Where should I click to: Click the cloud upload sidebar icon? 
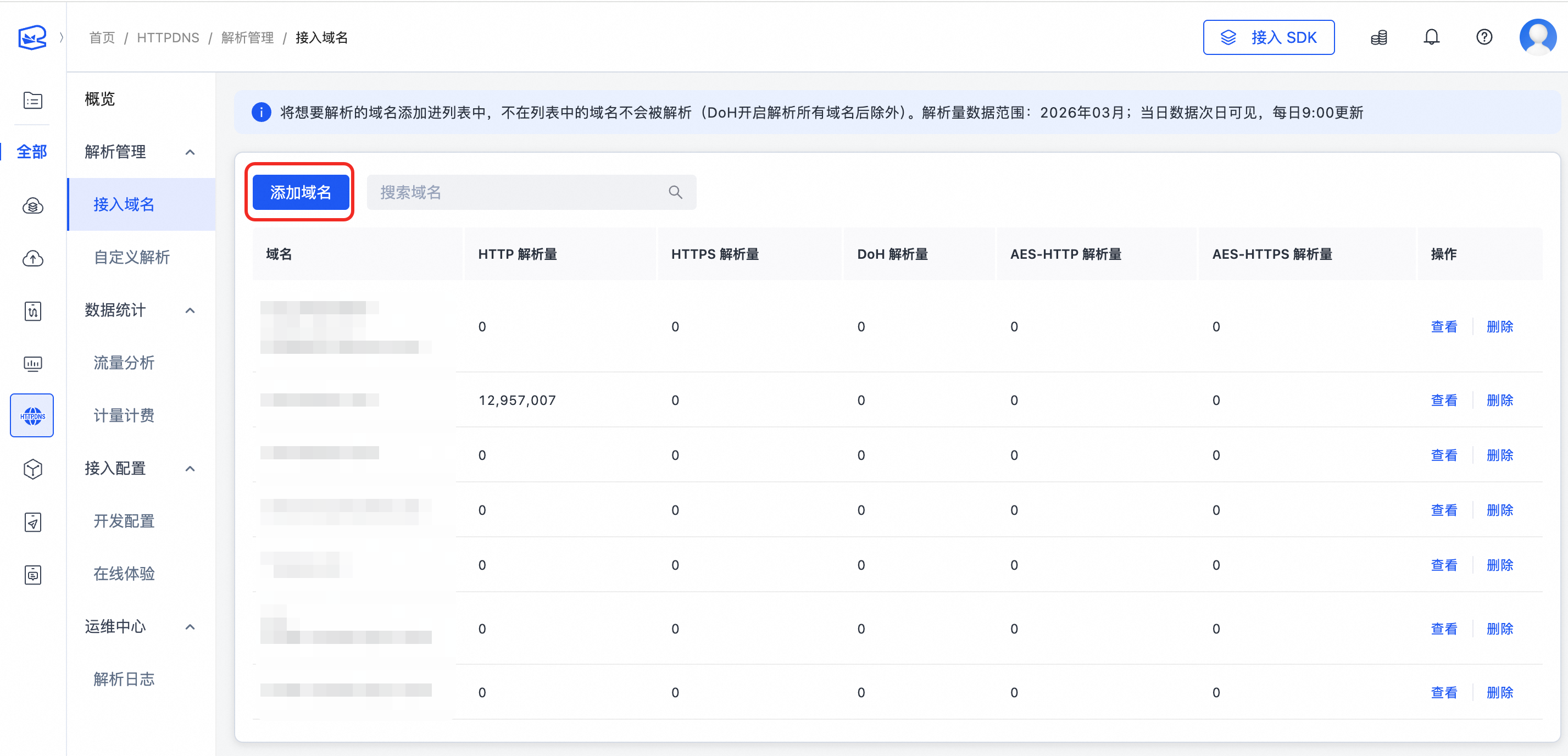tap(32, 259)
